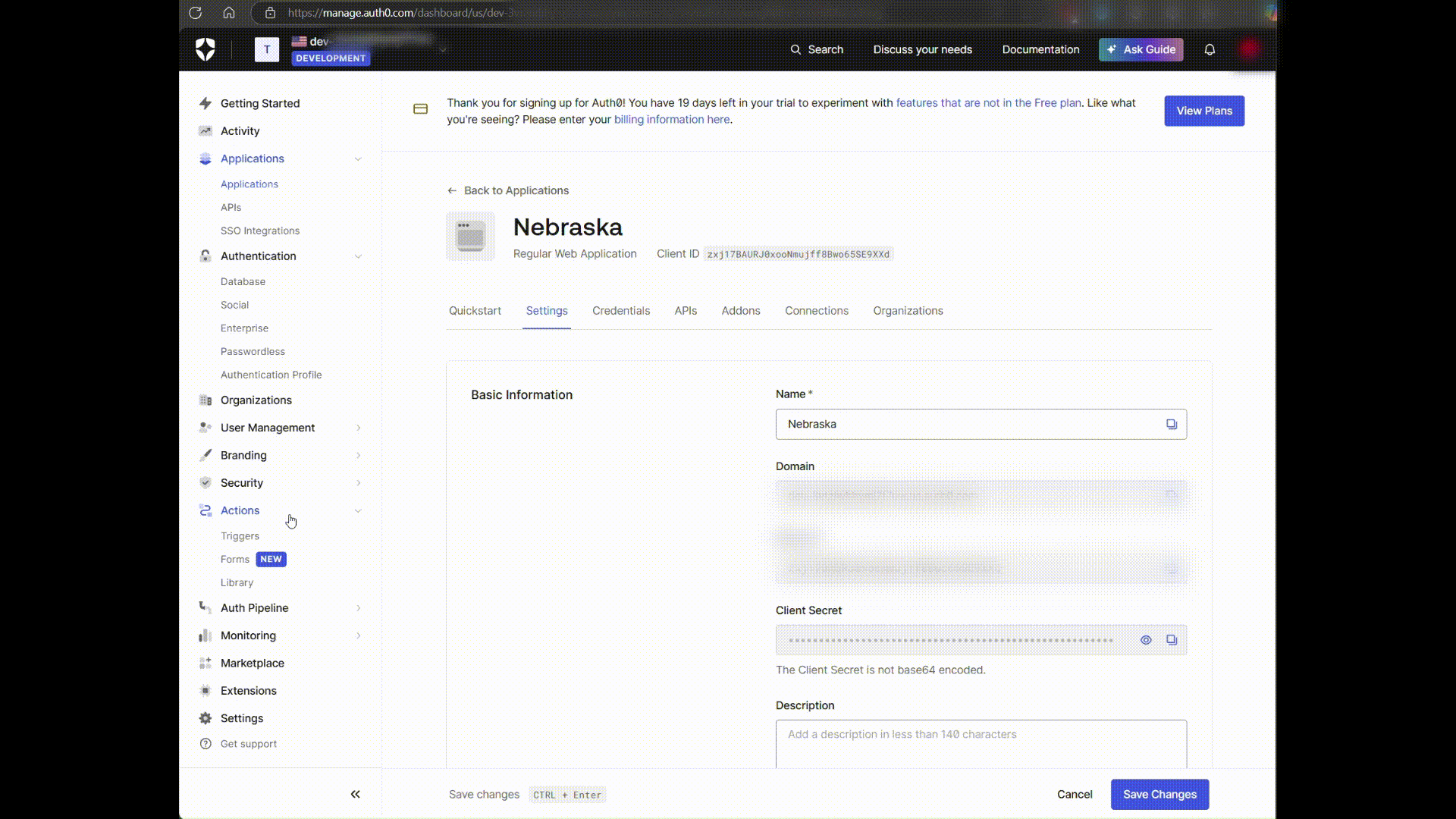Click the Authentication lock icon

pos(205,256)
